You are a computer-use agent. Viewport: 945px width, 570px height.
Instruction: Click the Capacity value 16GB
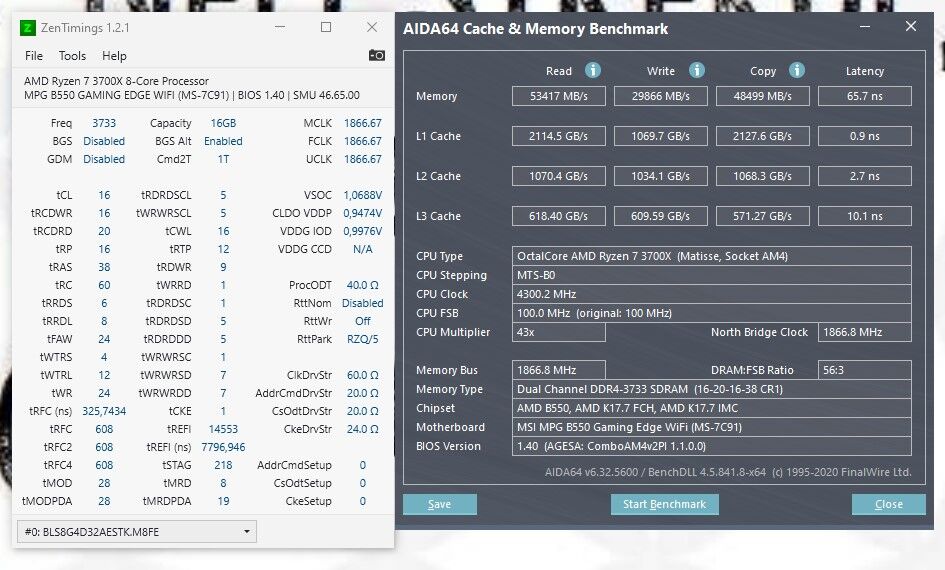[223, 123]
